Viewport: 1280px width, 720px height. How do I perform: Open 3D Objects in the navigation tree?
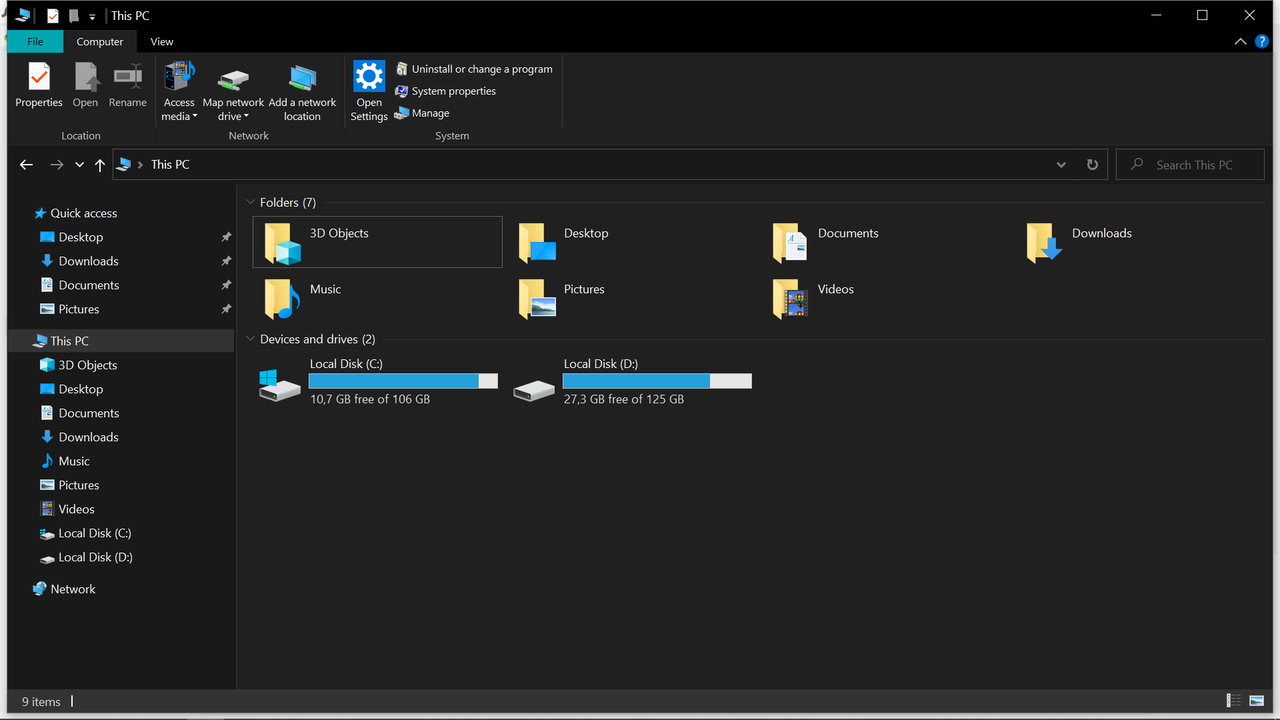[x=88, y=365]
